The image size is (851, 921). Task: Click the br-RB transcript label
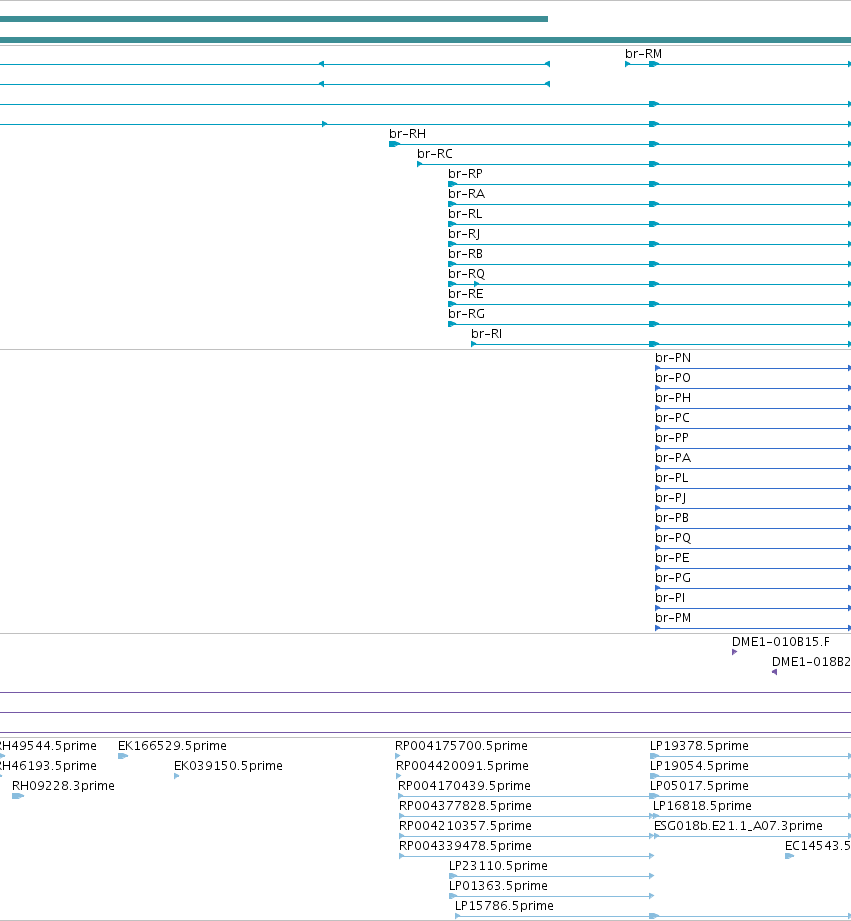click(465, 254)
